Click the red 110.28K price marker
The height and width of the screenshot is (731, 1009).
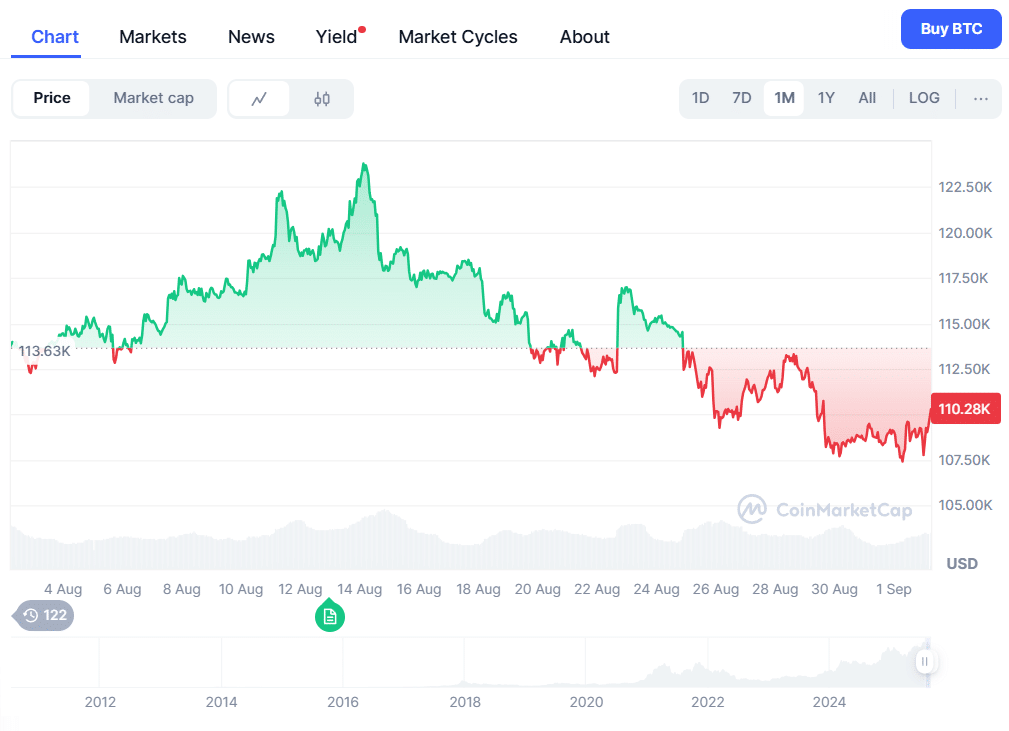point(964,408)
